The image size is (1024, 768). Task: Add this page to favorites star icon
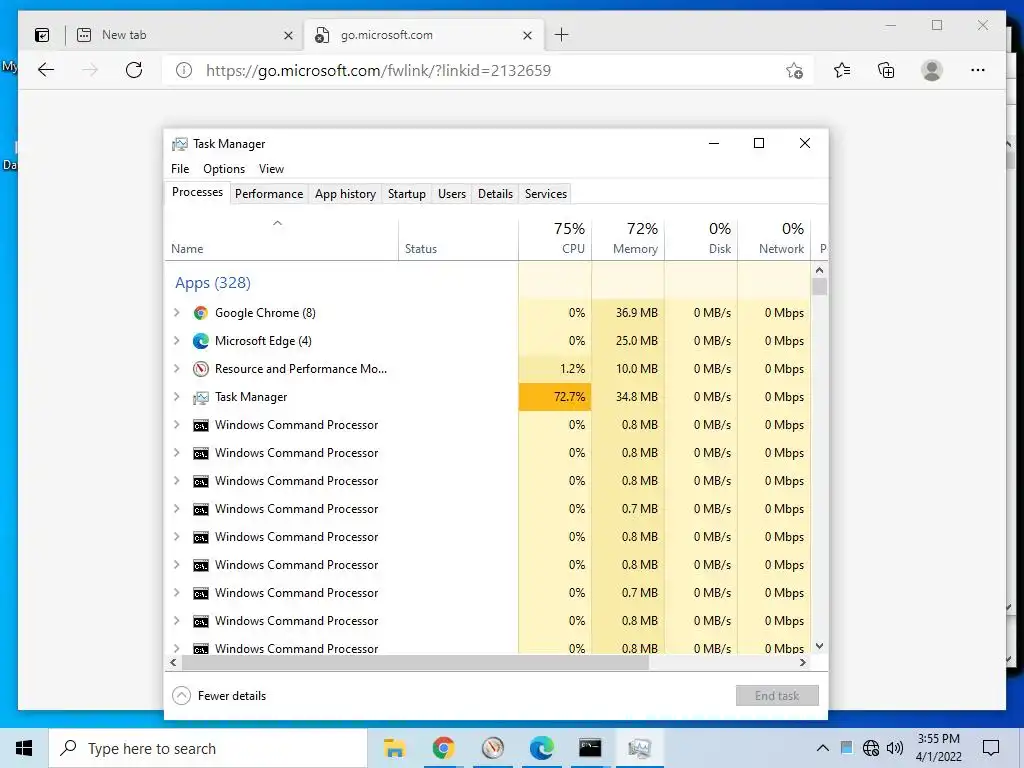[x=794, y=71]
